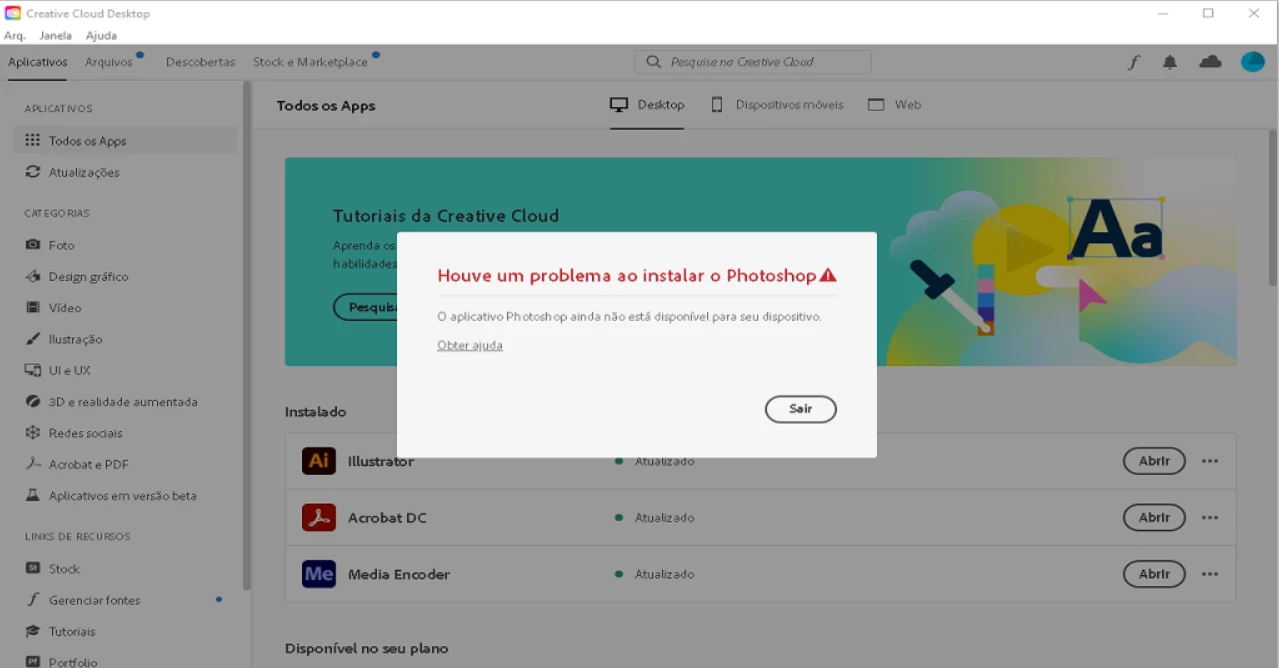1279x668 pixels.
Task: Click the Creative Cloud search field
Action: [x=752, y=62]
